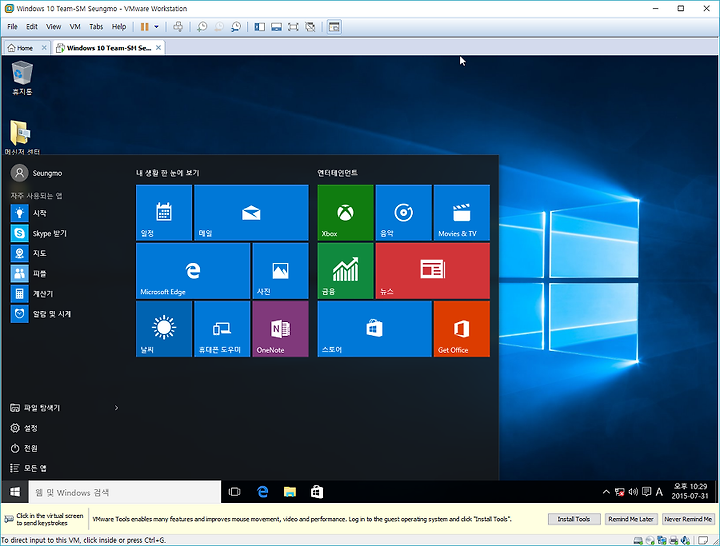Open the 스토어 store tile
This screenshot has width=720, height=546.
coord(375,329)
